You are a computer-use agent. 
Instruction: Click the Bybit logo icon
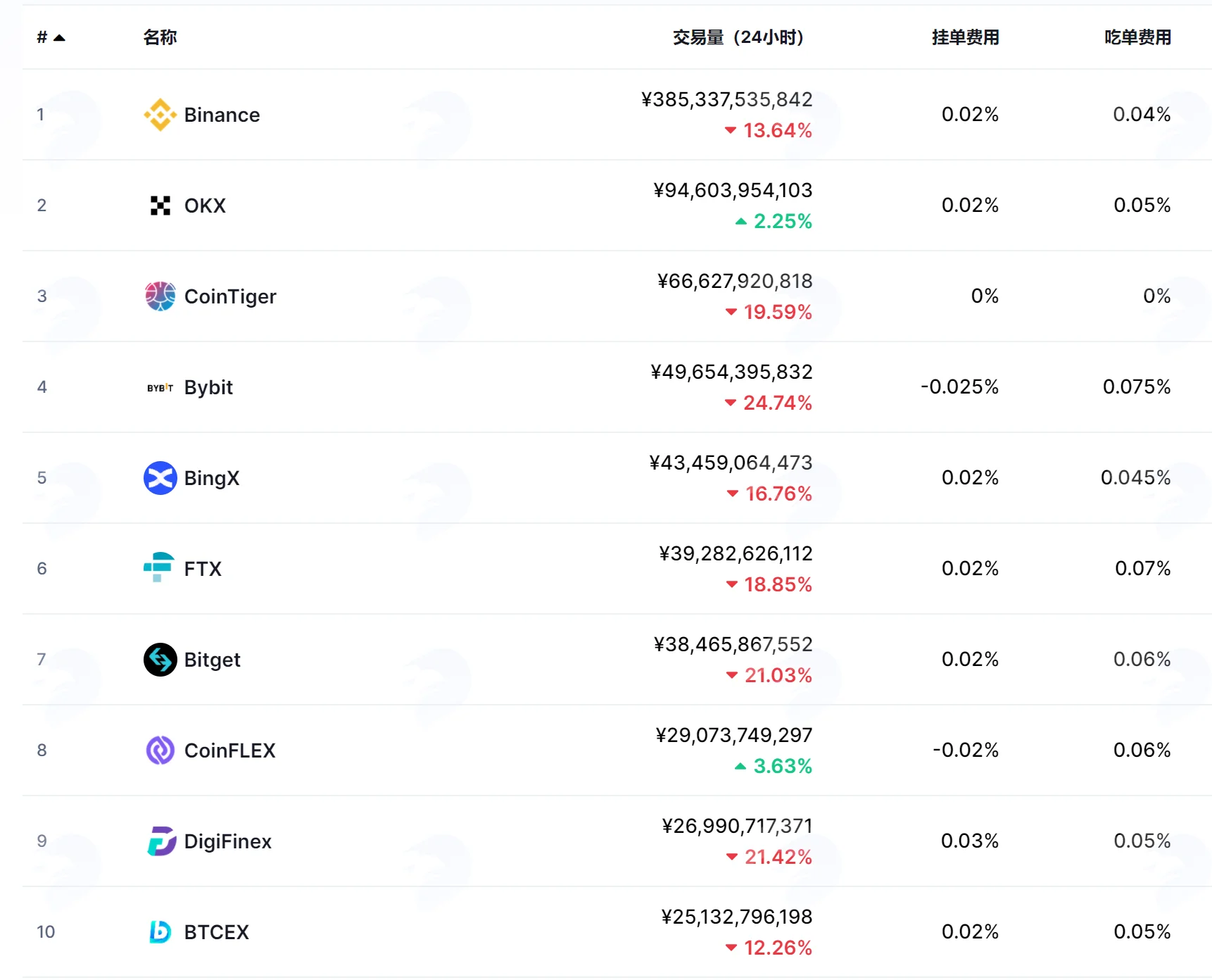(160, 387)
